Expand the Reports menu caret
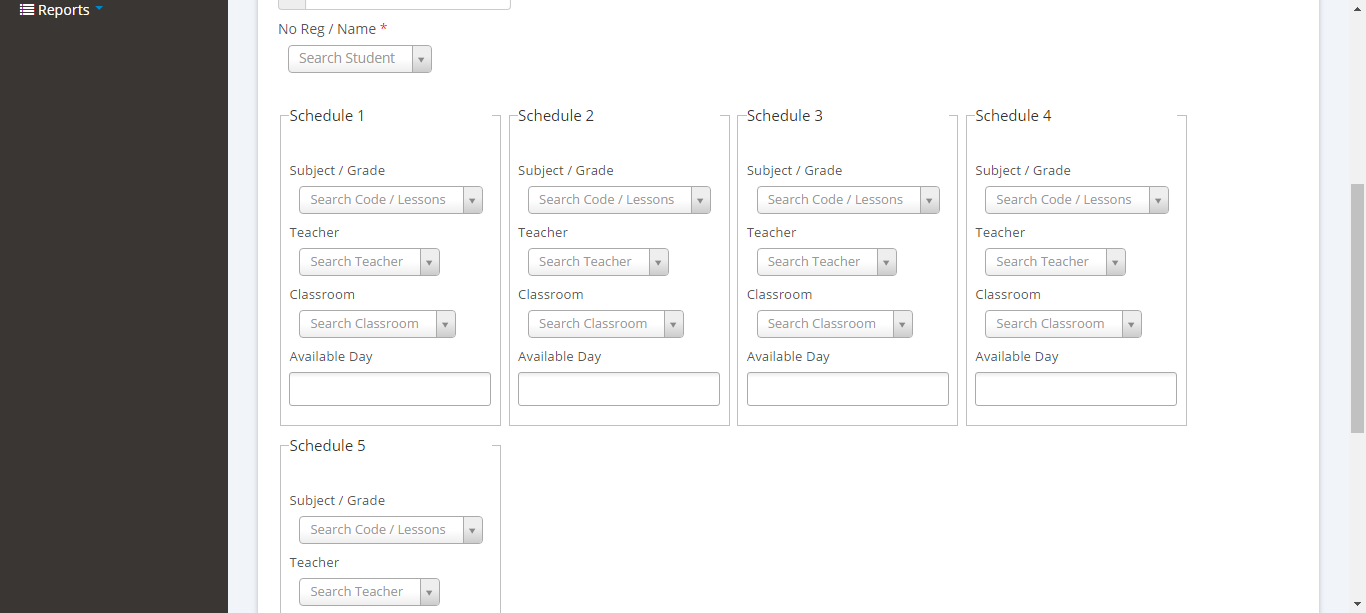Image resolution: width=1366 pixels, height=613 pixels. pyautogui.click(x=99, y=9)
